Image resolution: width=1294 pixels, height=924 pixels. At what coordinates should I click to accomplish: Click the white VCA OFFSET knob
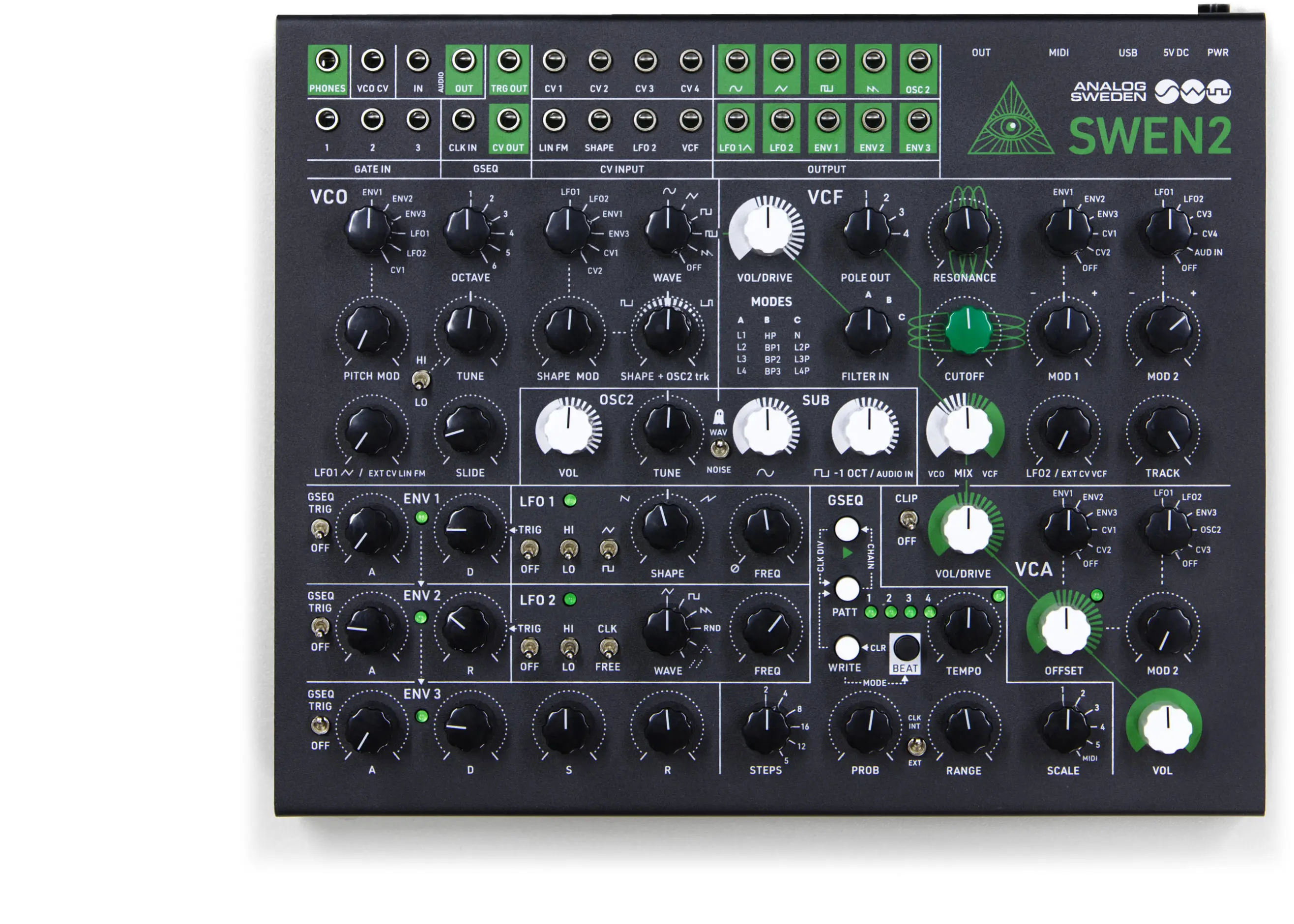(1066, 629)
